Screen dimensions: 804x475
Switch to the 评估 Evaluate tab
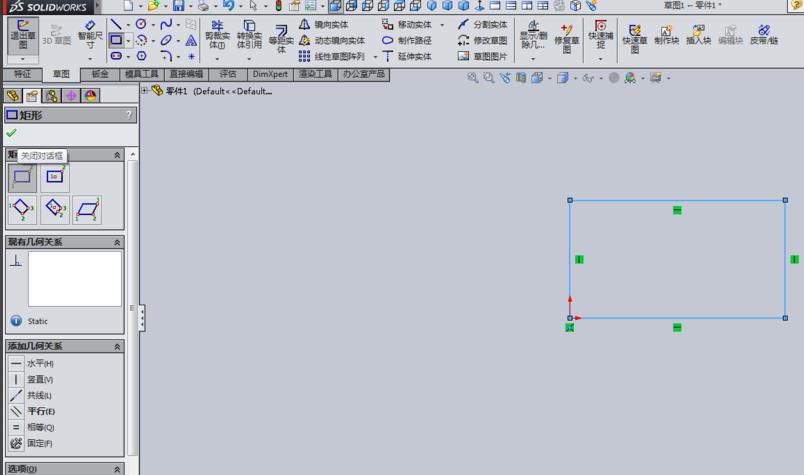[x=228, y=74]
